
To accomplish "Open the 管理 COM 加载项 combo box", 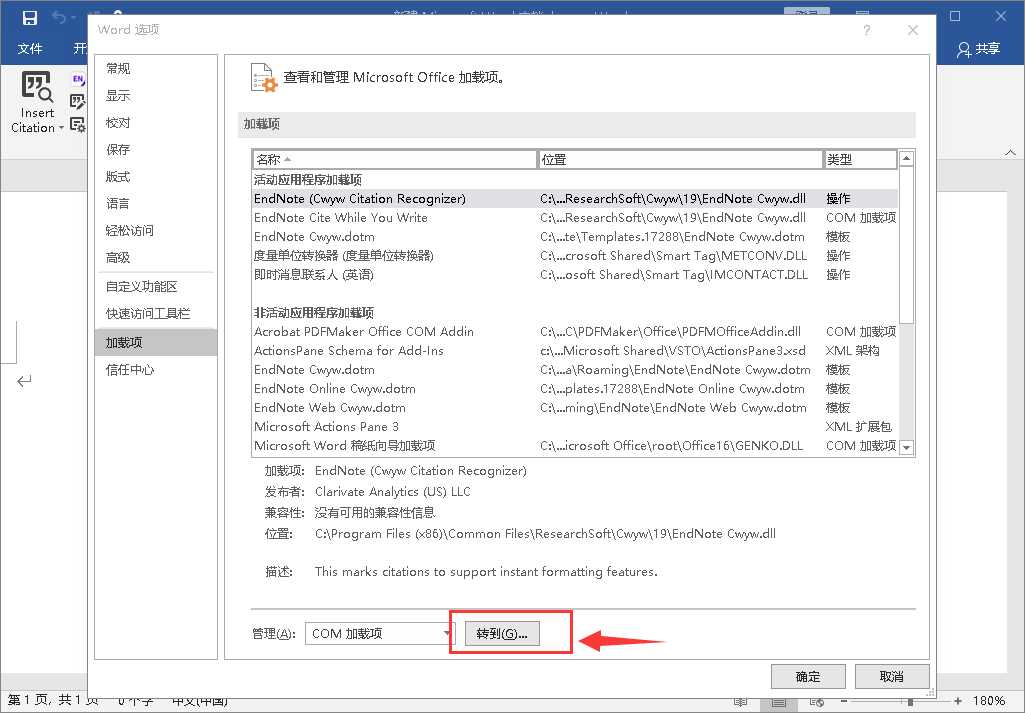I will click(x=379, y=633).
